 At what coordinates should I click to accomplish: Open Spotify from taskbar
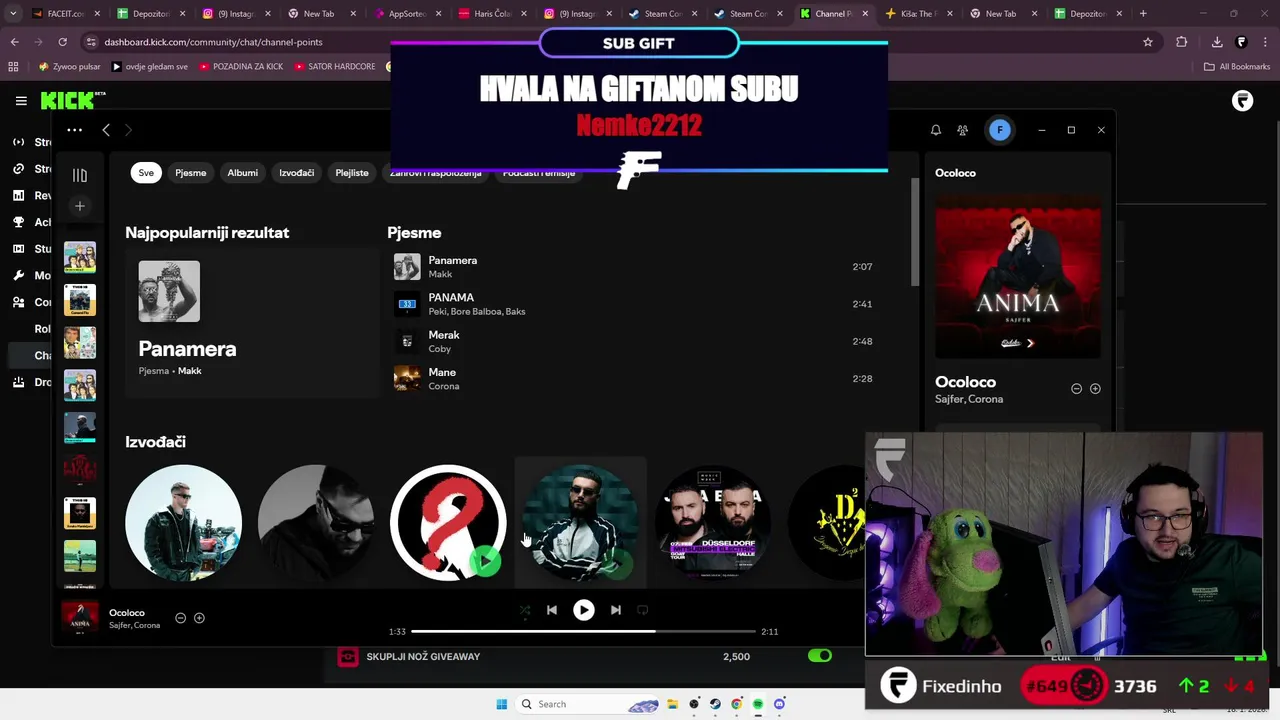coord(758,704)
